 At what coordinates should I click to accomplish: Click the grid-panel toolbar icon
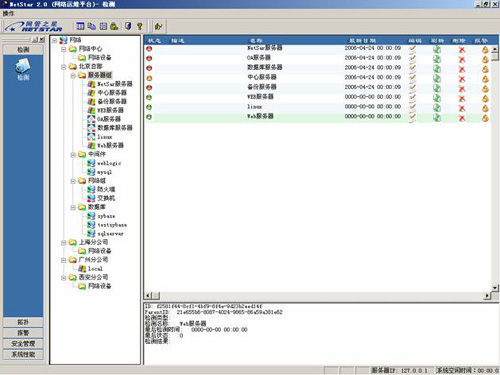tap(103, 26)
